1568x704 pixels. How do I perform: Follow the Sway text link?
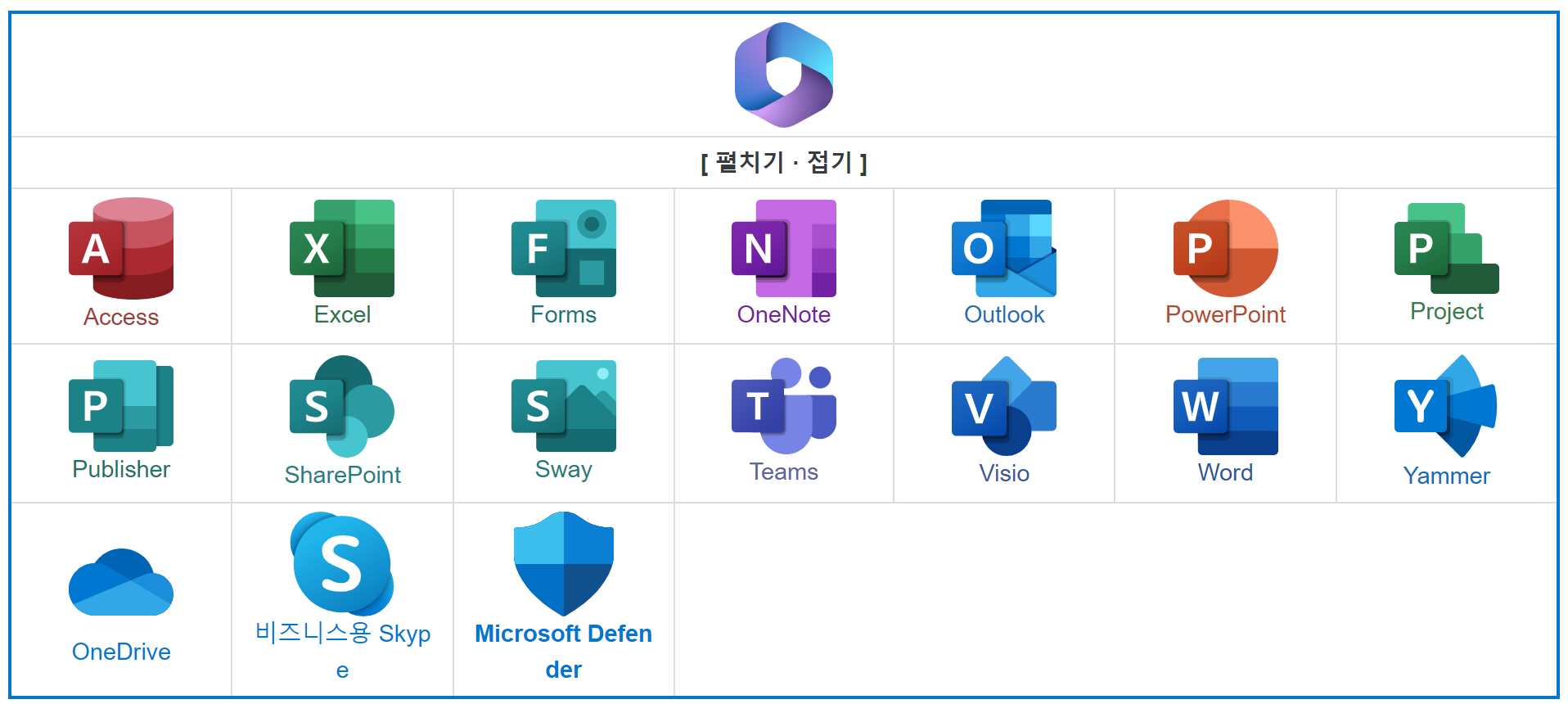[564, 470]
